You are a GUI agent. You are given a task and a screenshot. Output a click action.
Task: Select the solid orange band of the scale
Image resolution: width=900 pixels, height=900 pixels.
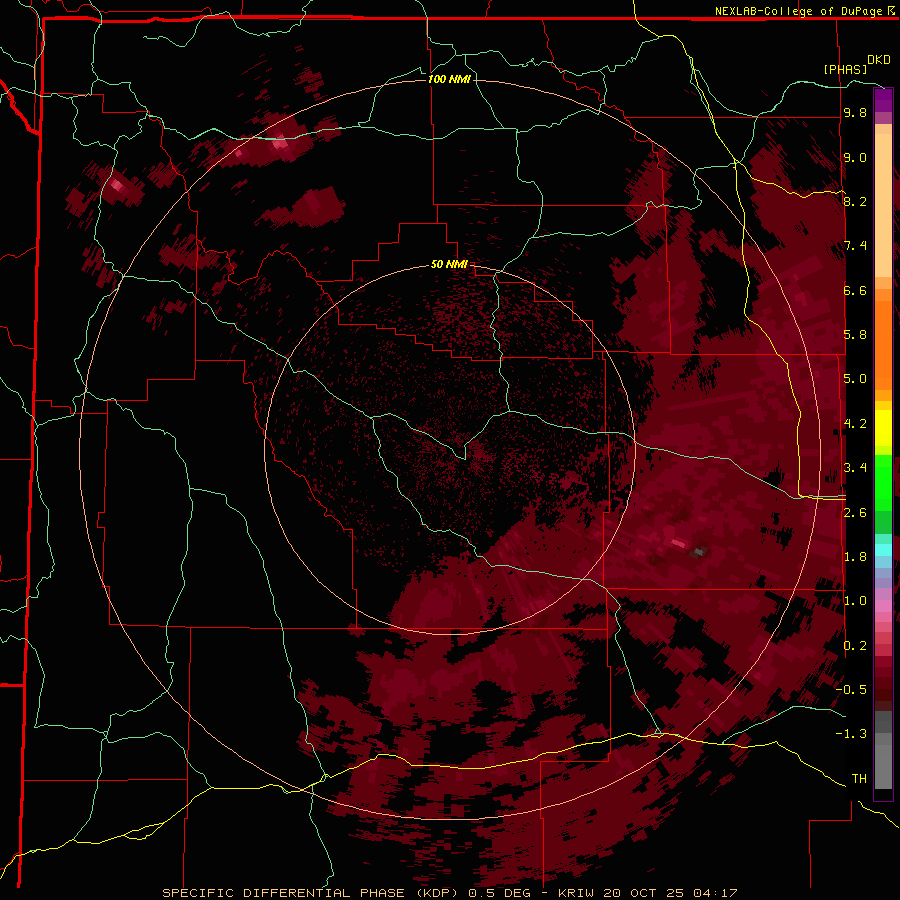[883, 344]
